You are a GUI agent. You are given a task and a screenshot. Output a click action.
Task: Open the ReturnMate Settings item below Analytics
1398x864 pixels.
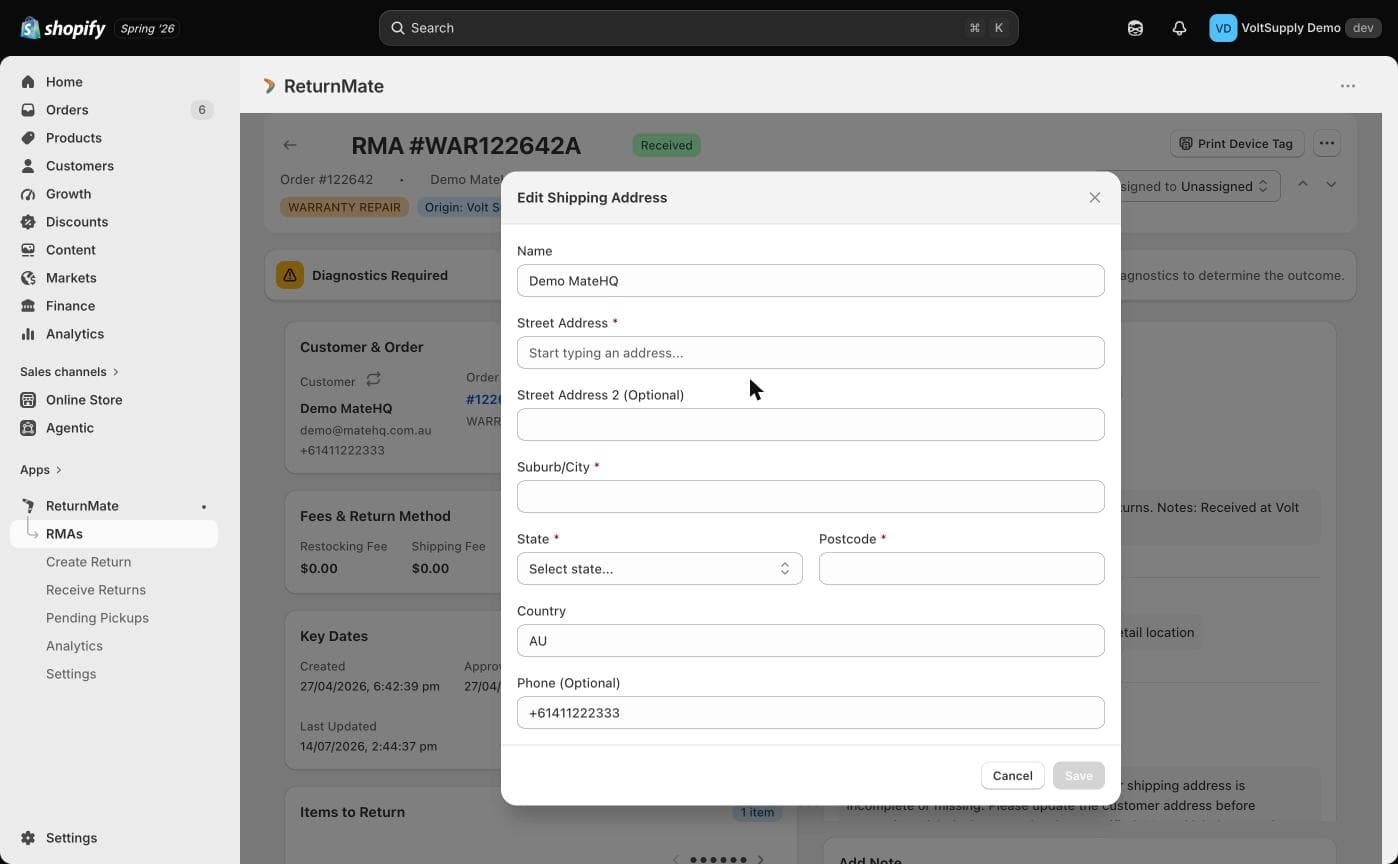click(71, 674)
